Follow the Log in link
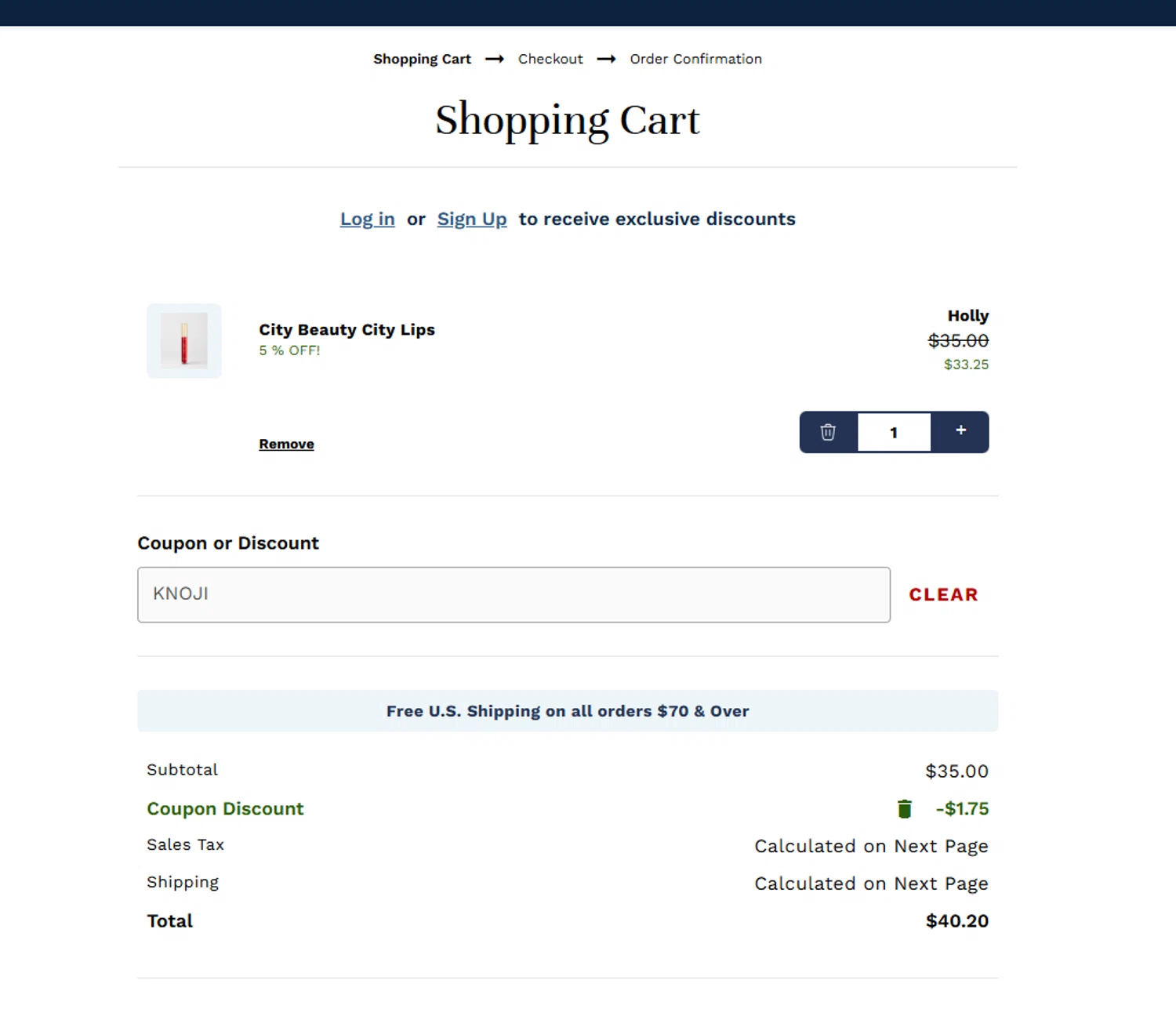Viewport: 1176px width, 1009px height. [x=367, y=220]
